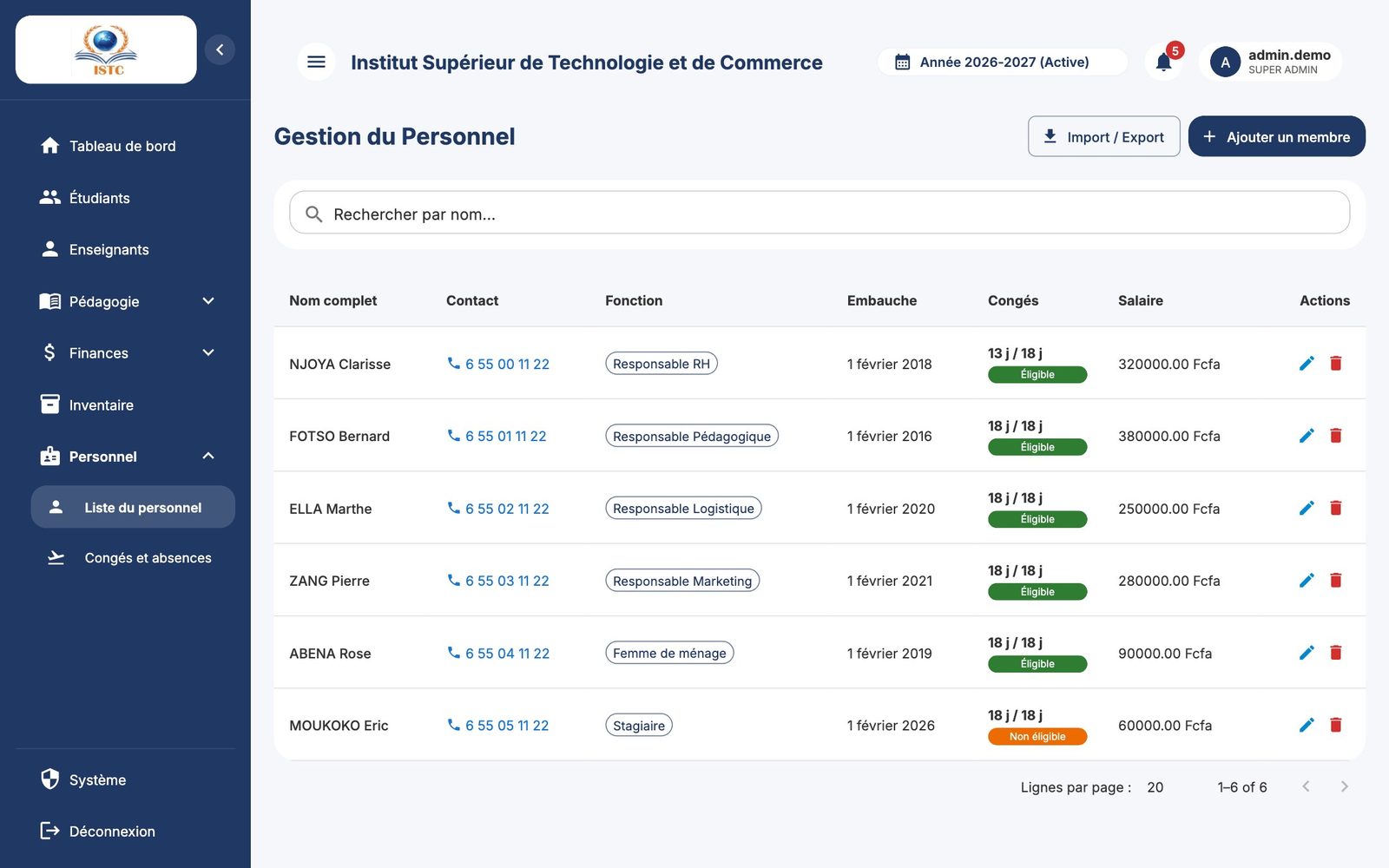The width and height of the screenshot is (1389, 868).
Task: Delete ZANG Pierre's record
Action: [x=1335, y=580]
